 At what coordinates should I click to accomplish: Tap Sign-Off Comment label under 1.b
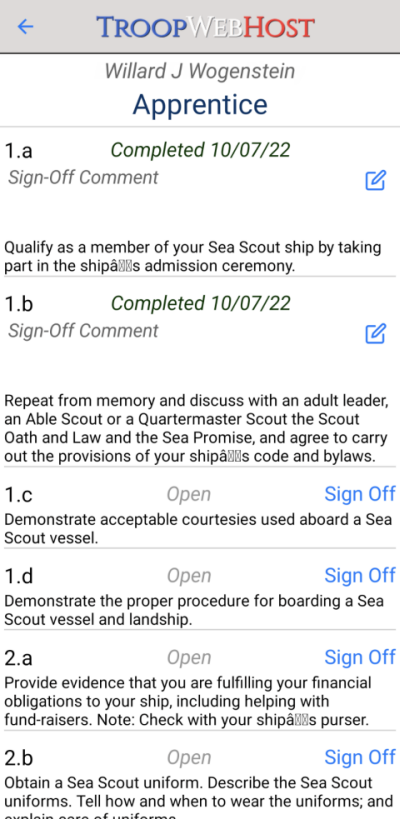click(x=83, y=331)
